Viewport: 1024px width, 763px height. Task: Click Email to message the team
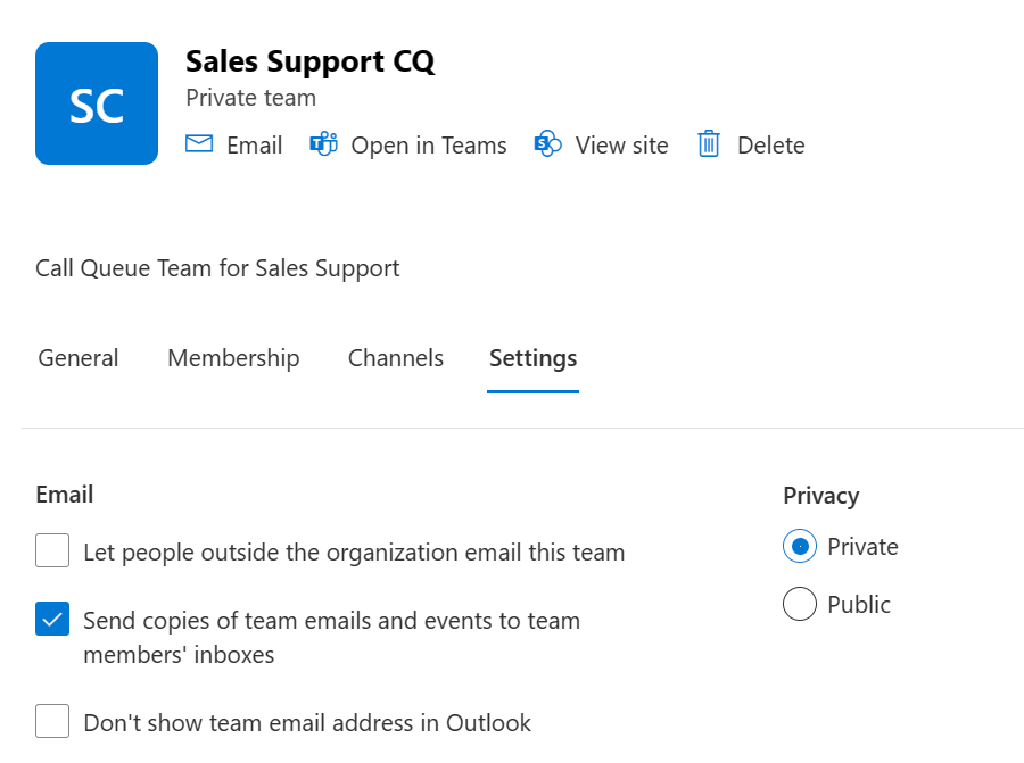[x=254, y=145]
